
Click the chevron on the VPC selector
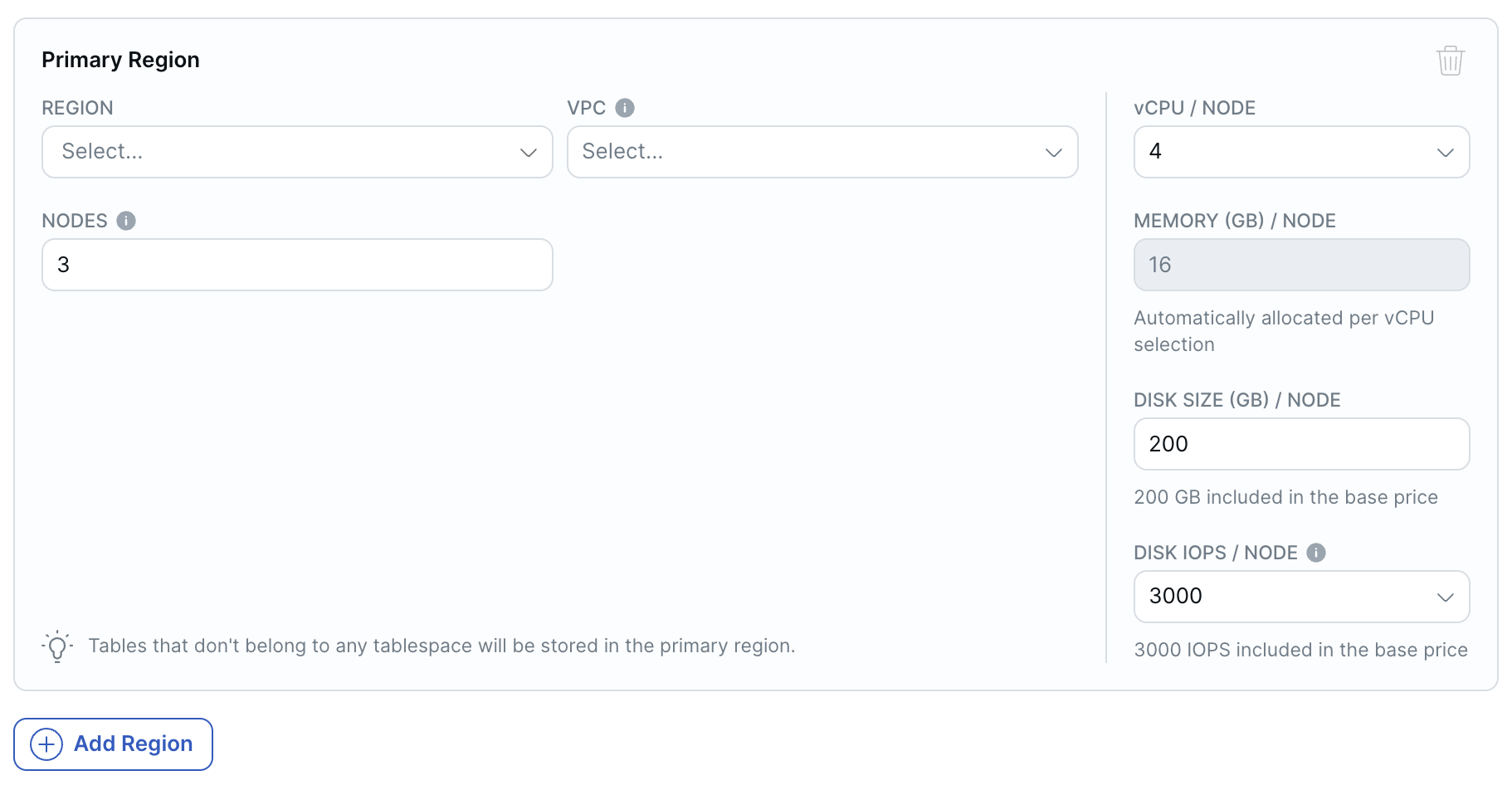tap(1054, 152)
